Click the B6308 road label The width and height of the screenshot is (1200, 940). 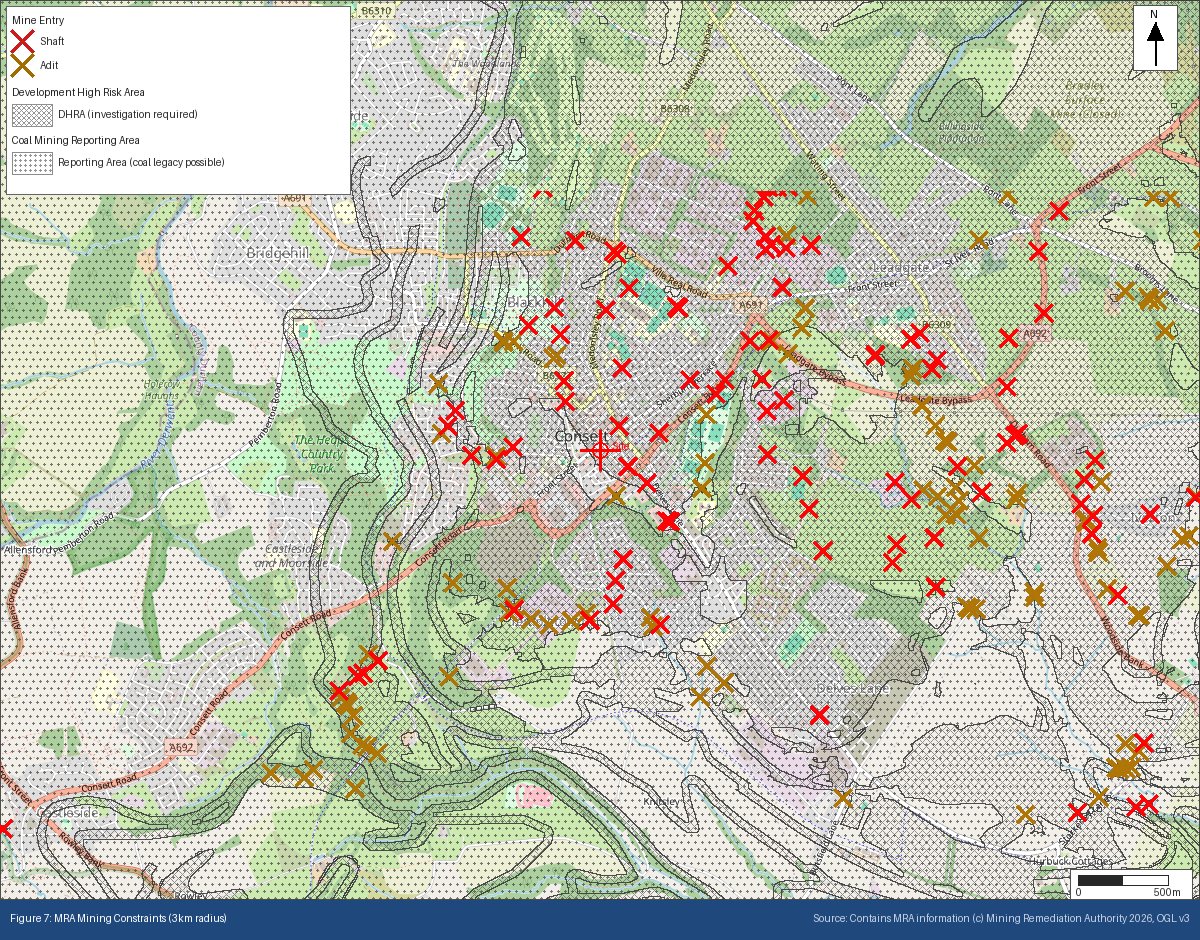676,108
